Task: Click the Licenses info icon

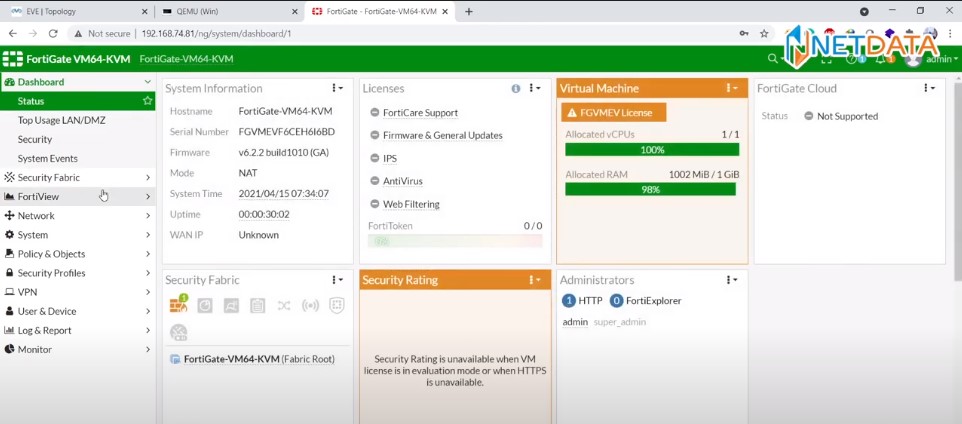Action: click(516, 88)
